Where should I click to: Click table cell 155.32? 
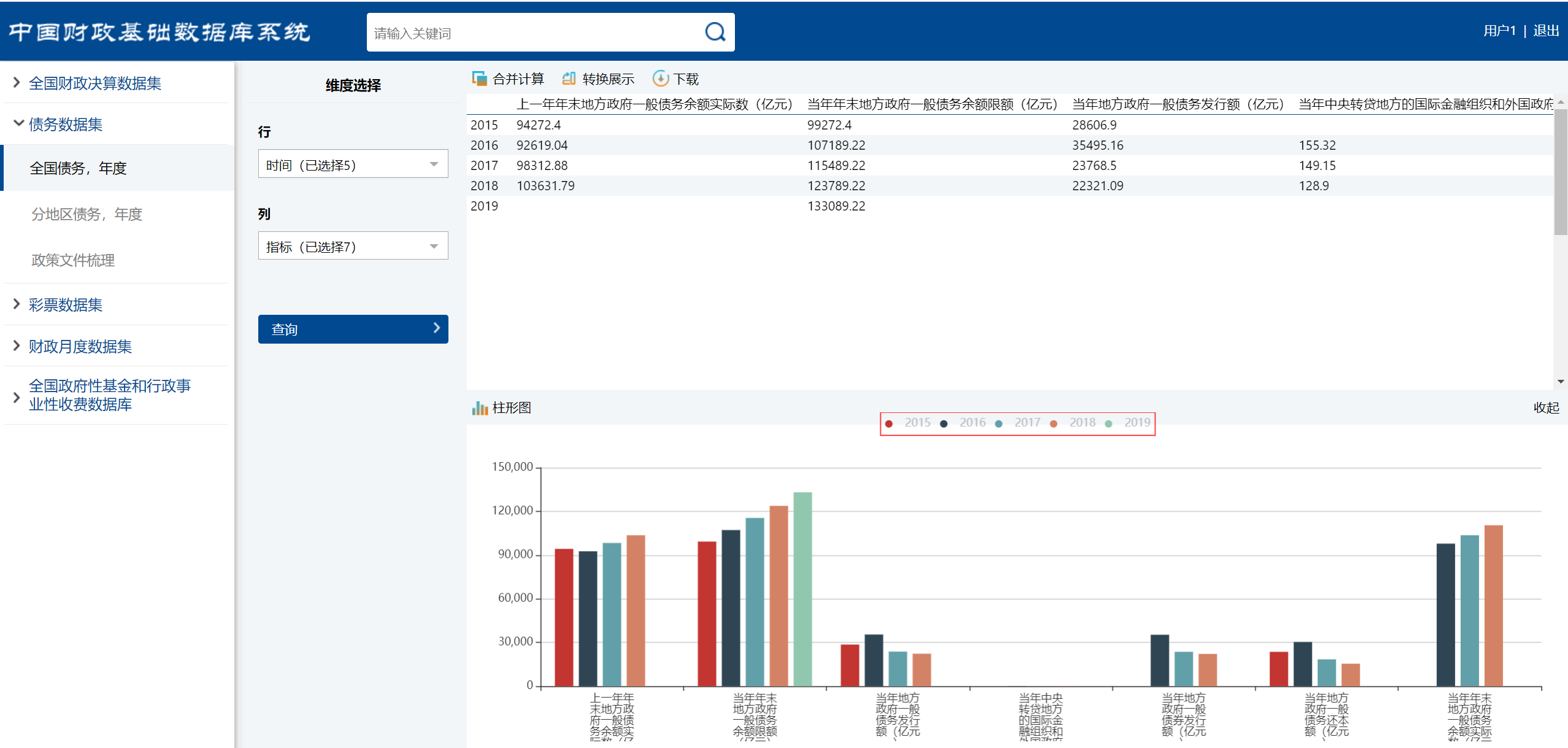1317,145
